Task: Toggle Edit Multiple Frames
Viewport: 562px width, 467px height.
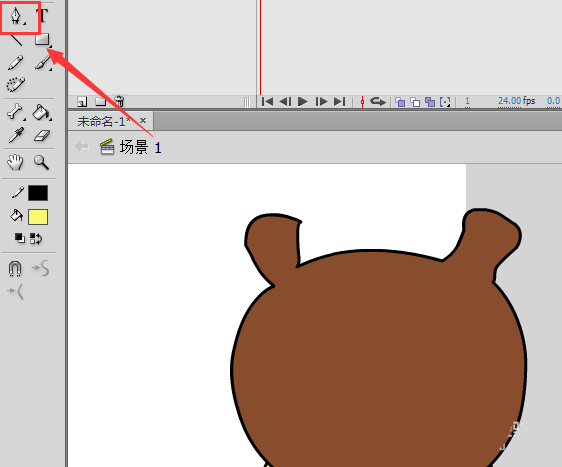Action: tap(430, 102)
